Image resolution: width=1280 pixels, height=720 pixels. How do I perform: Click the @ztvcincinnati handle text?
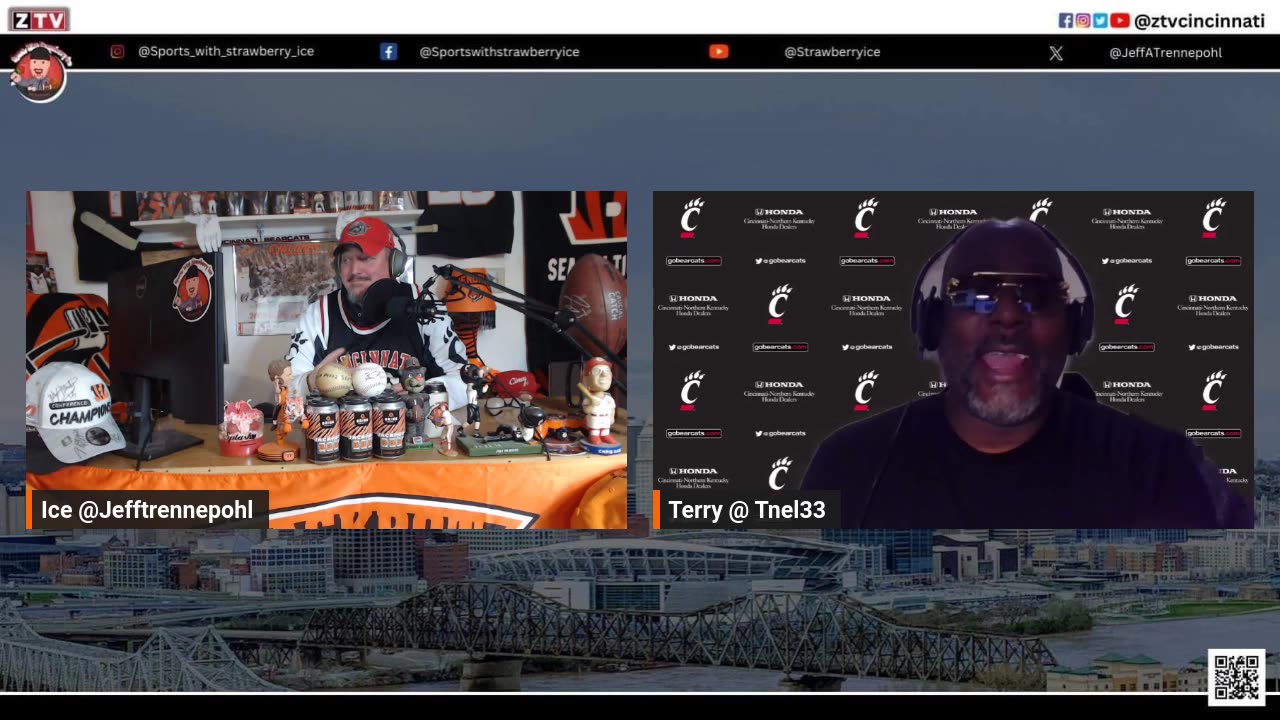(1199, 21)
